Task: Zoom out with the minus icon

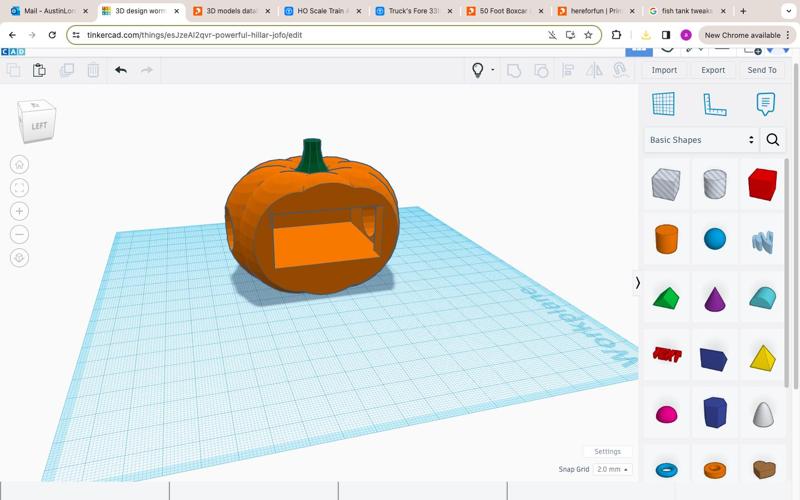Action: pyautogui.click(x=19, y=235)
